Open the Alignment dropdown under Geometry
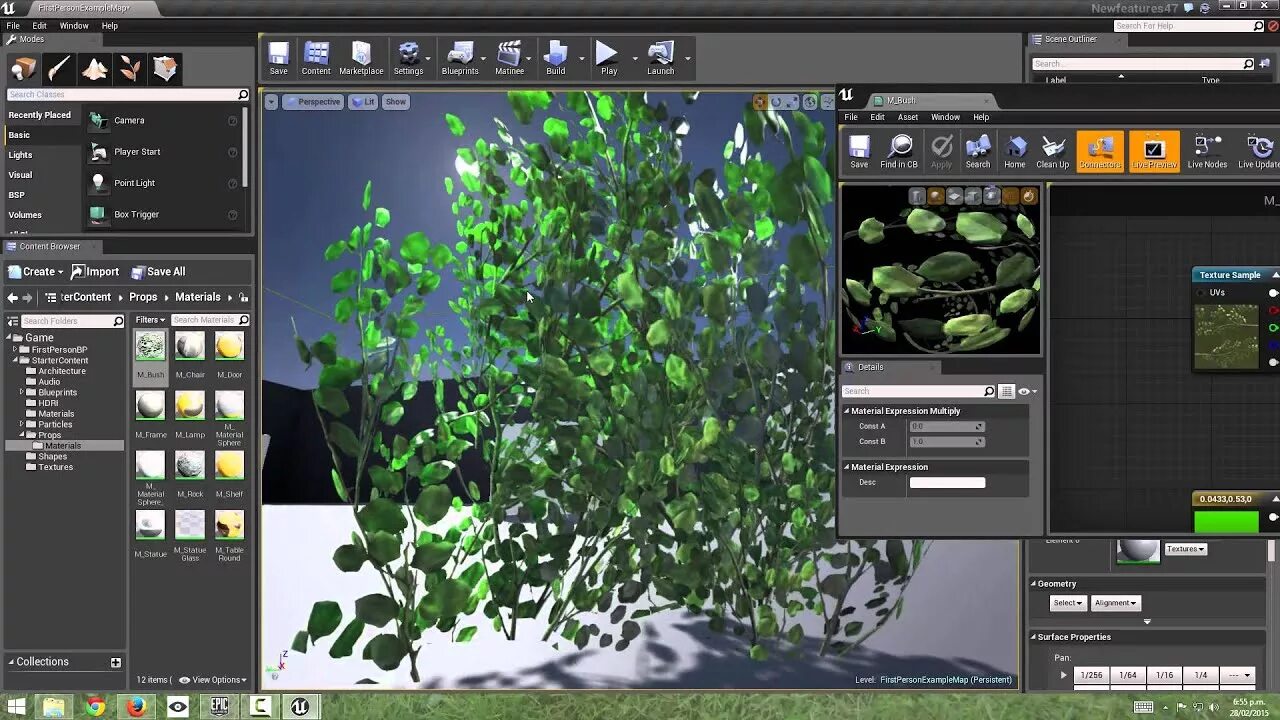The height and width of the screenshot is (720, 1280). pyautogui.click(x=1115, y=603)
